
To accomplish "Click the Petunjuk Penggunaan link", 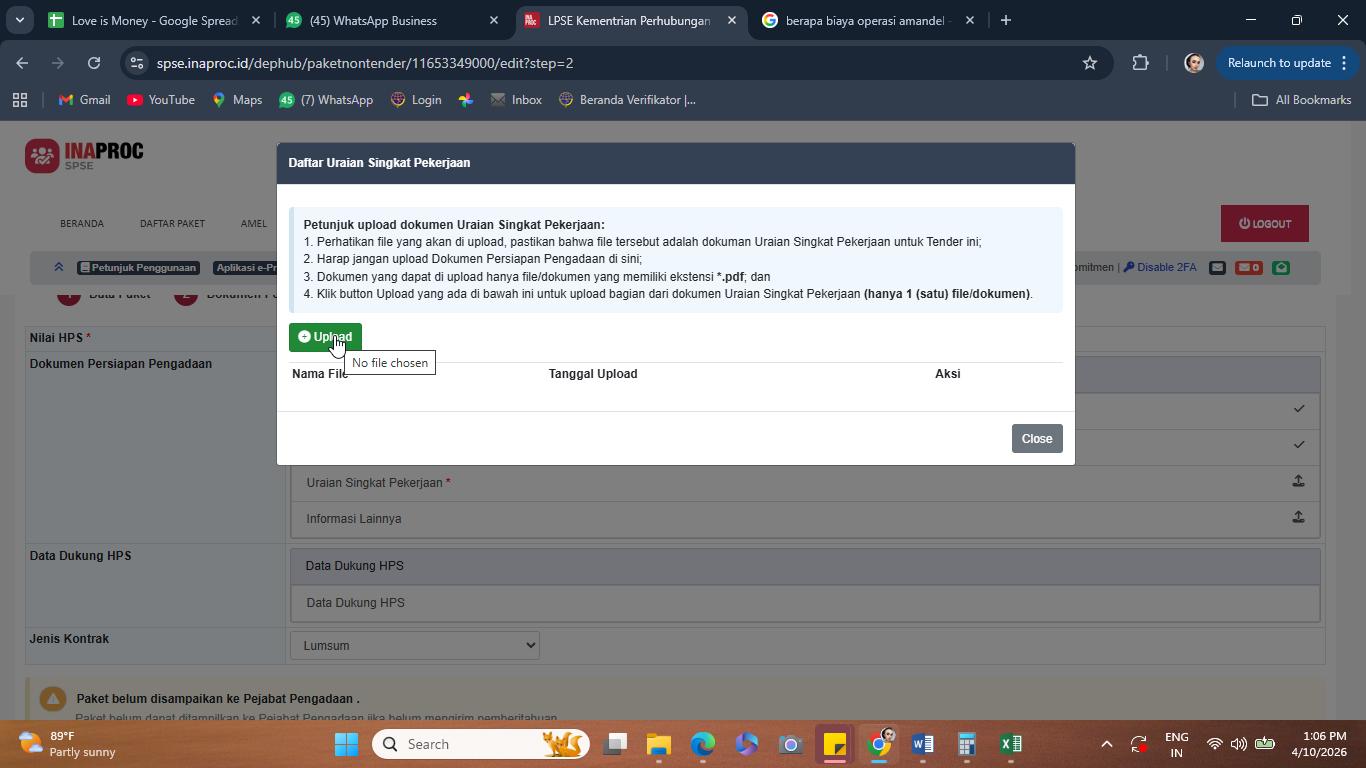I will [x=138, y=268].
